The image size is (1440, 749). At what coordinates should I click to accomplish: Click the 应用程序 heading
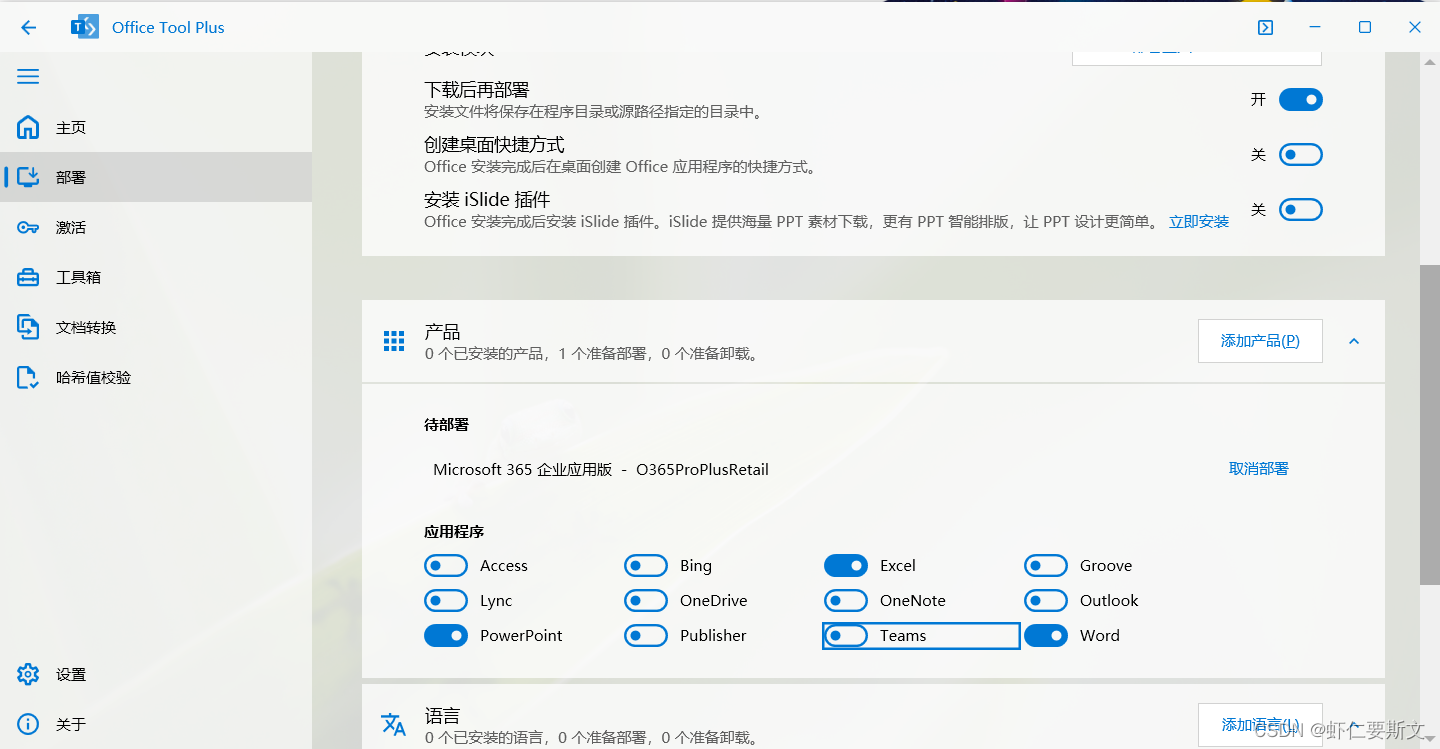(x=454, y=532)
